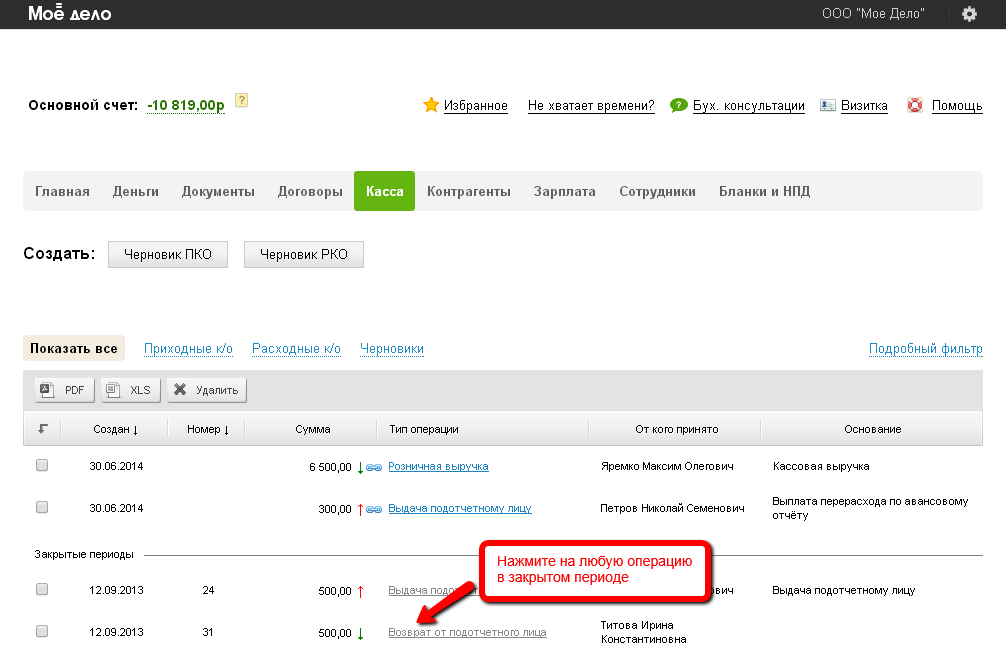Click link chain icon next to Выдача подотчетному лицу

coord(375,509)
